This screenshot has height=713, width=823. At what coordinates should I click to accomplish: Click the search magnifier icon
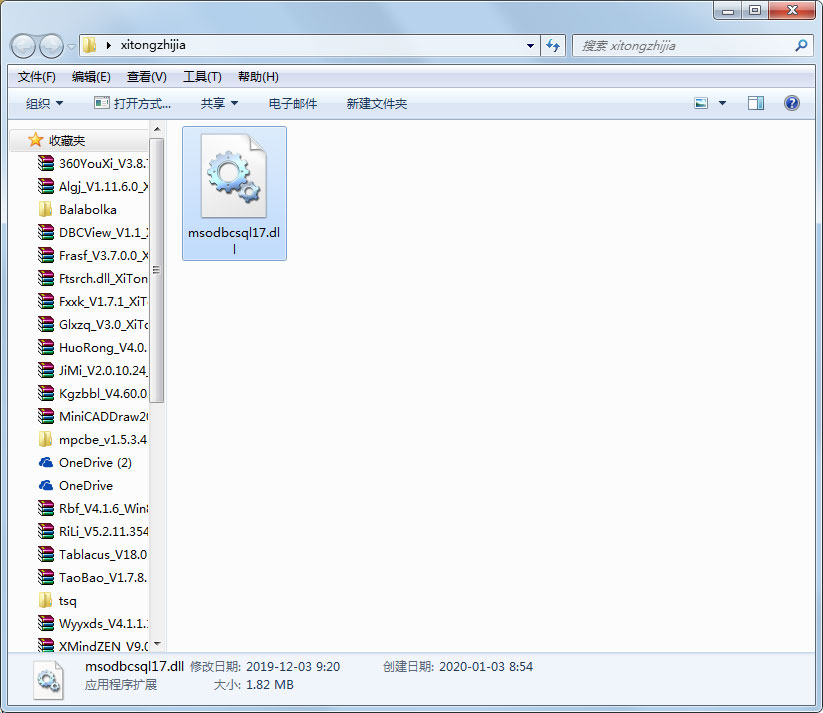[x=801, y=45]
